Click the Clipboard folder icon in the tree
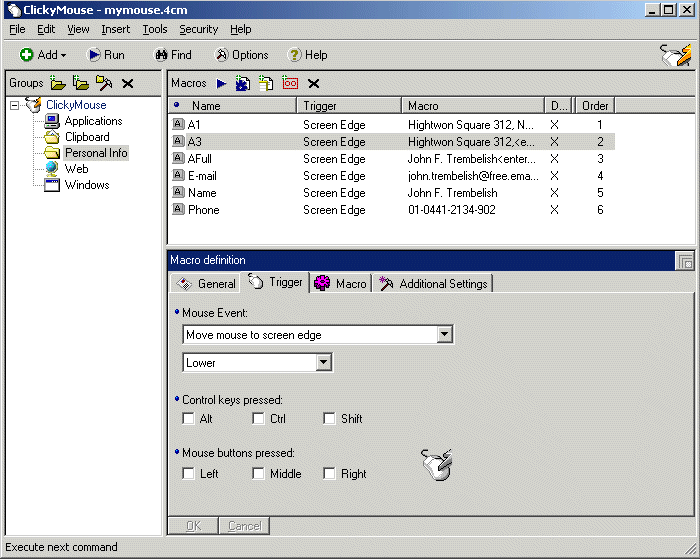Screen dimensions: 700x559 click(52, 137)
